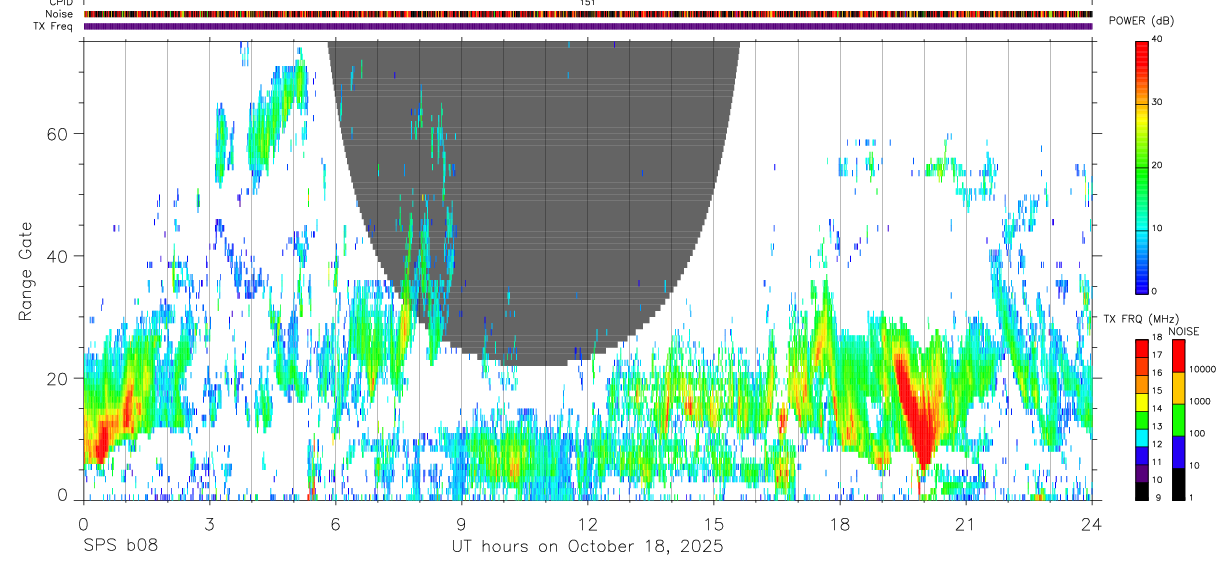Click the 18 tick label on UT hours axis
This screenshot has width=1228, height=567.
point(839,523)
